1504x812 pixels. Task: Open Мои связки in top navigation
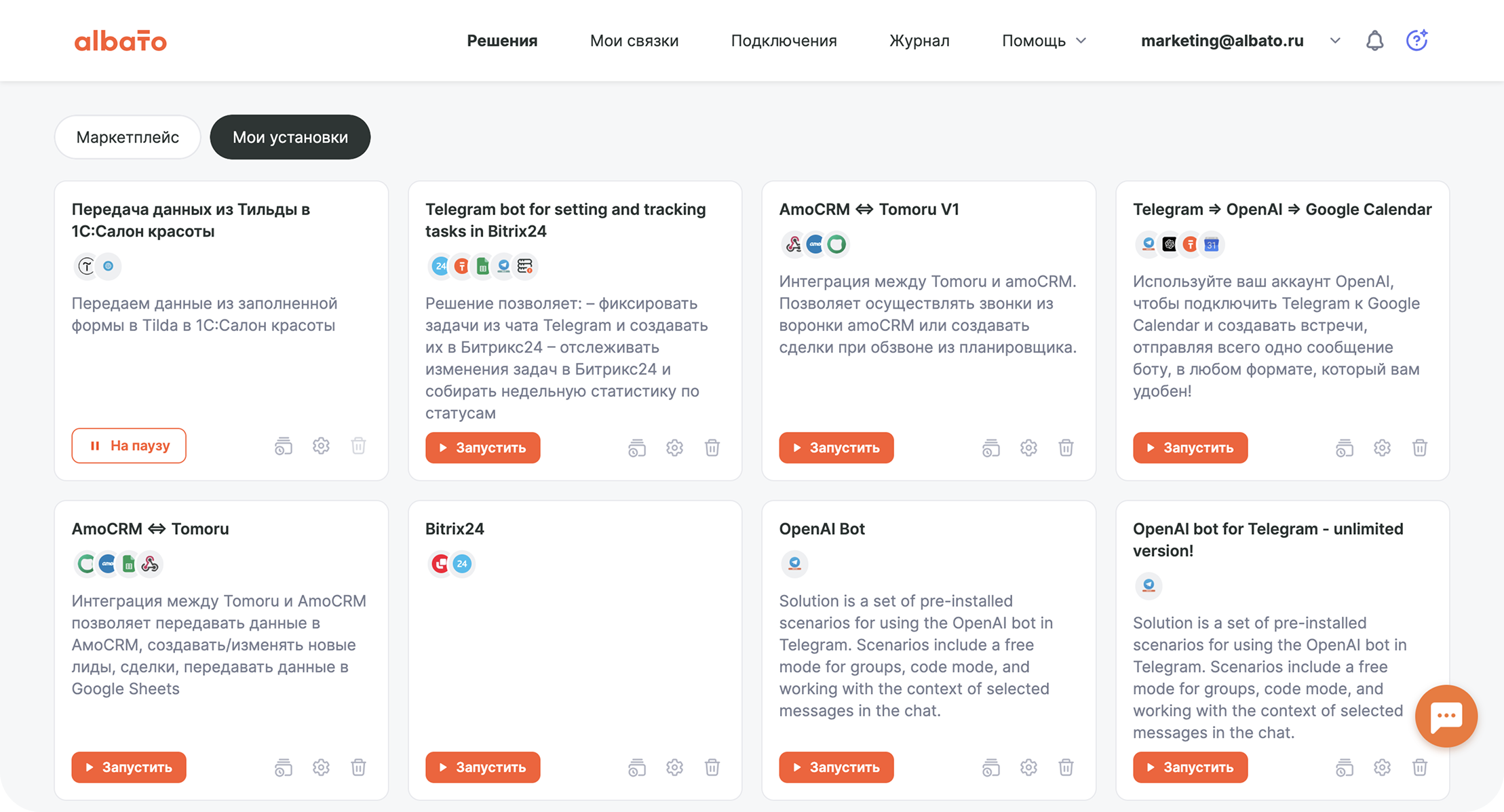pyautogui.click(x=634, y=41)
